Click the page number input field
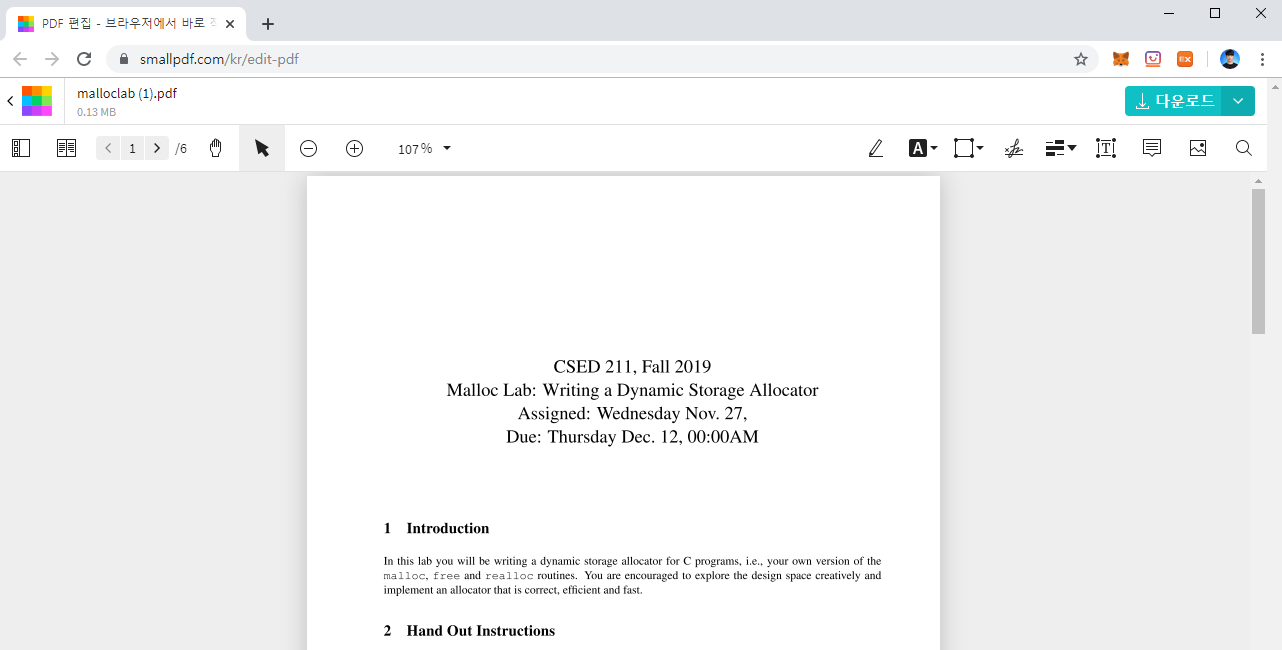 tap(132, 148)
